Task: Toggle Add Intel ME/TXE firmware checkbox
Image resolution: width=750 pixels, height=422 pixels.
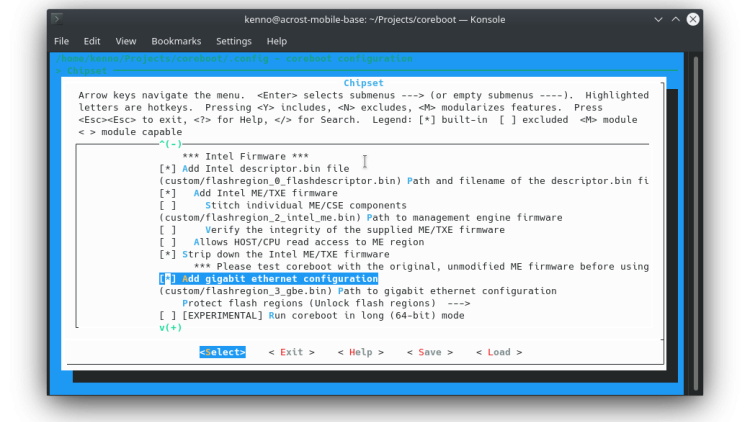Action: click(167, 193)
